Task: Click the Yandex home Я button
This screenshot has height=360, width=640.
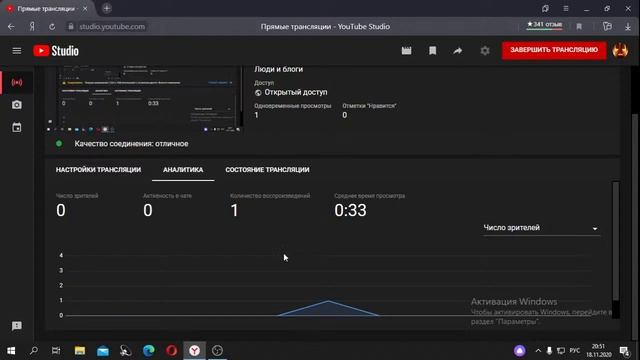Action: pyautogui.click(x=32, y=27)
